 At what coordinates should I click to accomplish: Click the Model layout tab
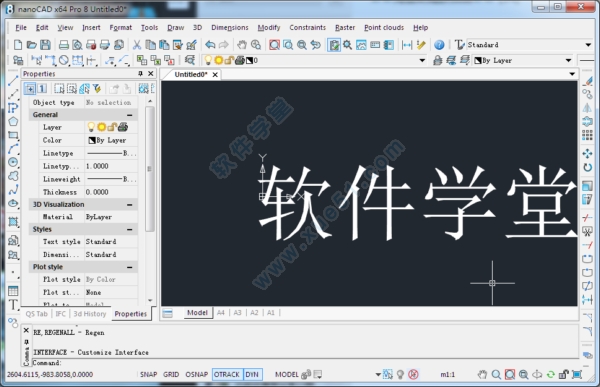[197, 313]
